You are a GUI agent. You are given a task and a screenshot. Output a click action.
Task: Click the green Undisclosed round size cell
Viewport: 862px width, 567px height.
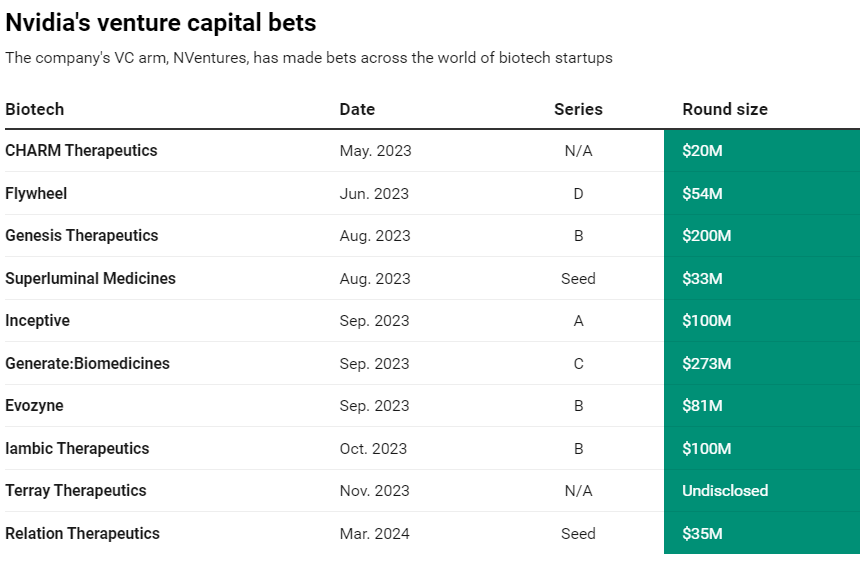pyautogui.click(x=761, y=491)
